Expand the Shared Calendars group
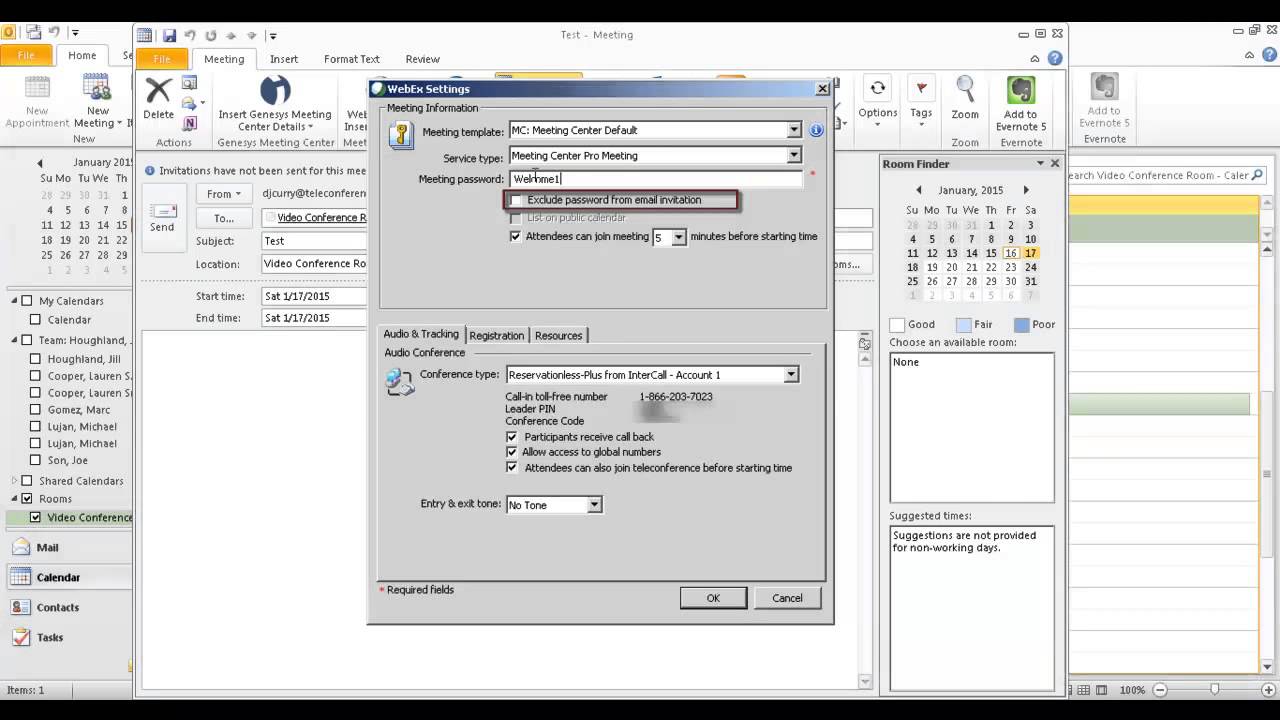The height and width of the screenshot is (720, 1280). [14, 481]
